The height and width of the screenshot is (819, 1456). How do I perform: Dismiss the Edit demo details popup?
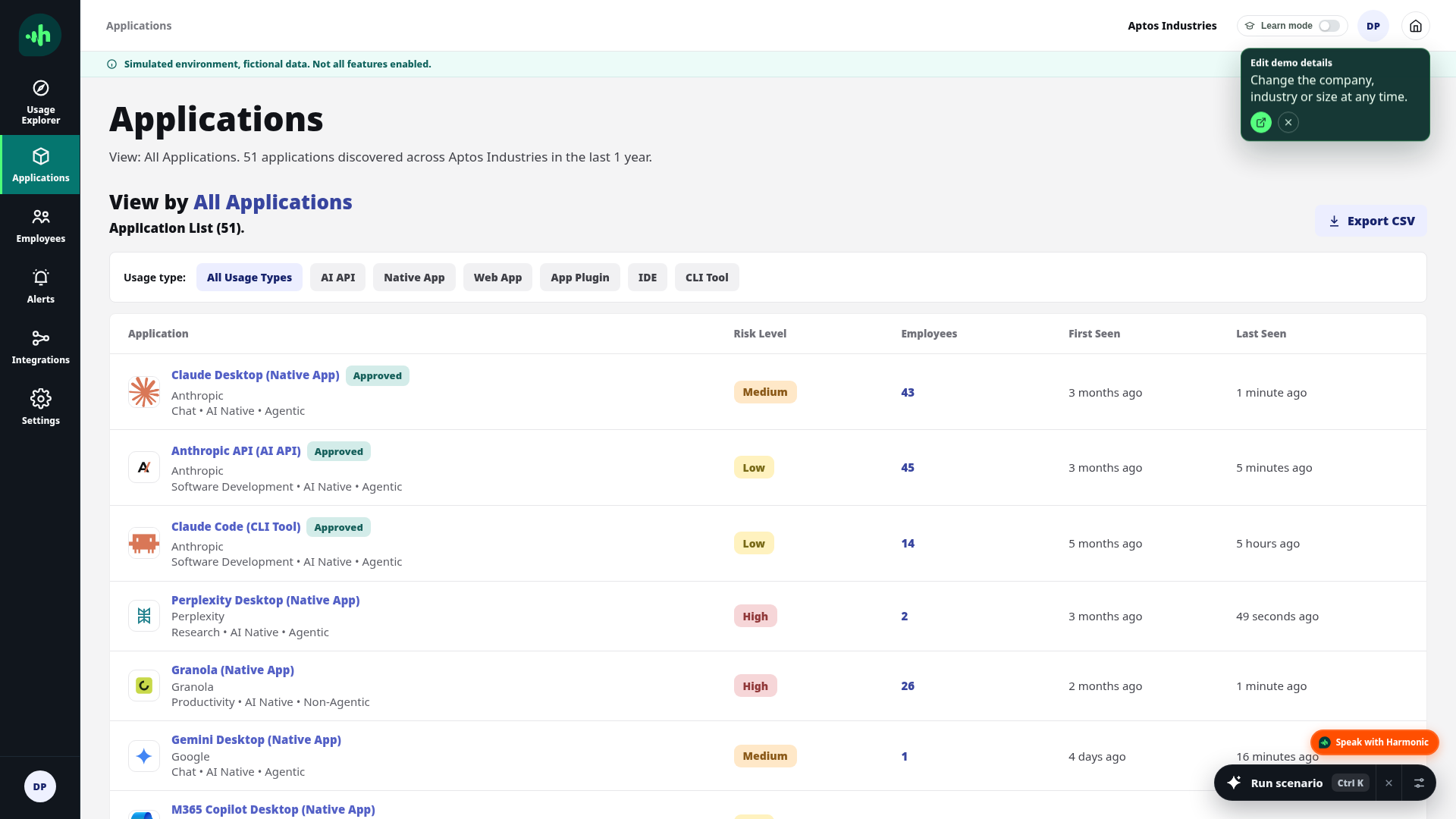pos(1288,122)
